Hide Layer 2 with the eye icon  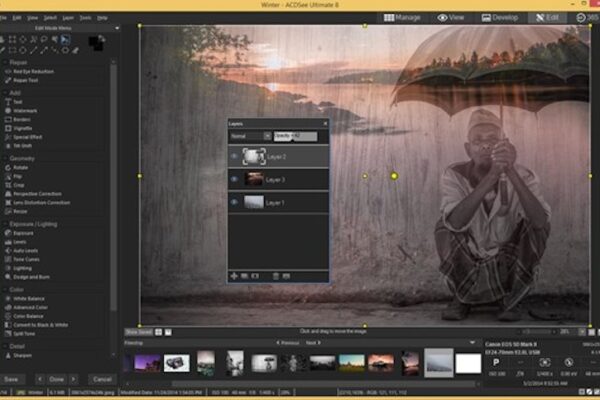pyautogui.click(x=235, y=156)
